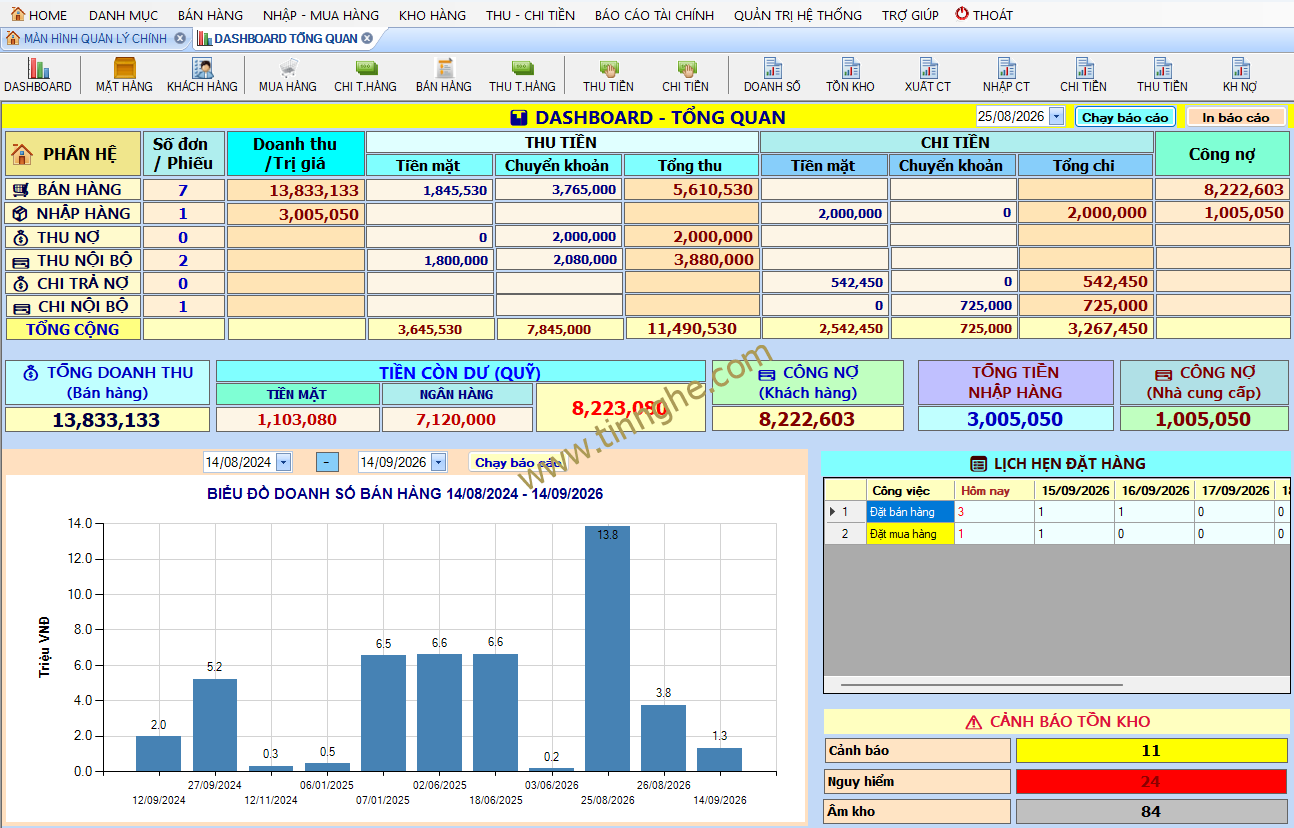
Task: Open the Dashboard toolbar icon
Action: (x=38, y=75)
